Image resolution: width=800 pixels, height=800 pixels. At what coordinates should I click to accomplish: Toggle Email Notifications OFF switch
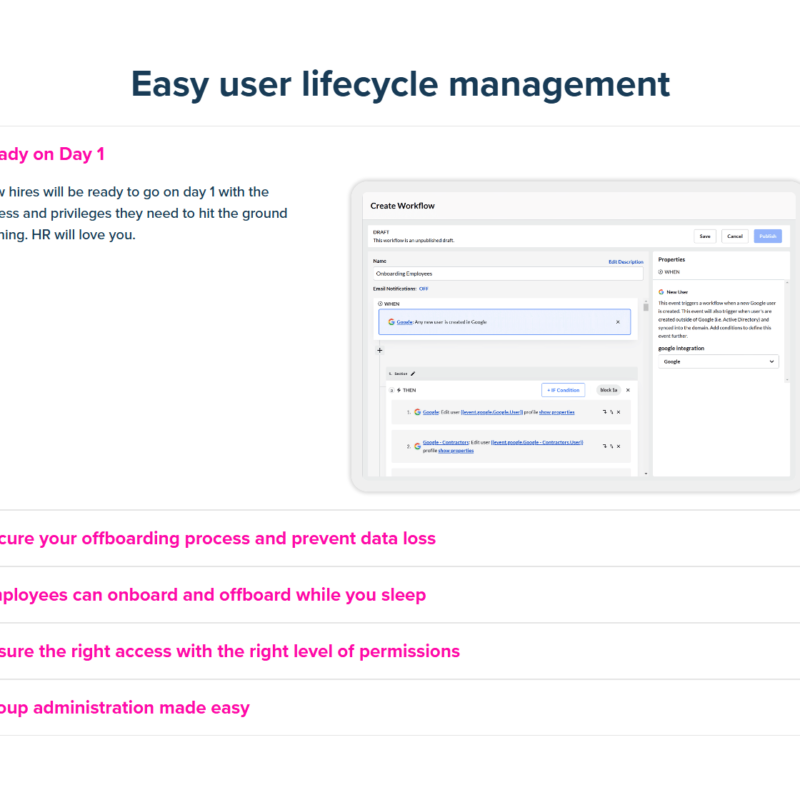(x=423, y=288)
